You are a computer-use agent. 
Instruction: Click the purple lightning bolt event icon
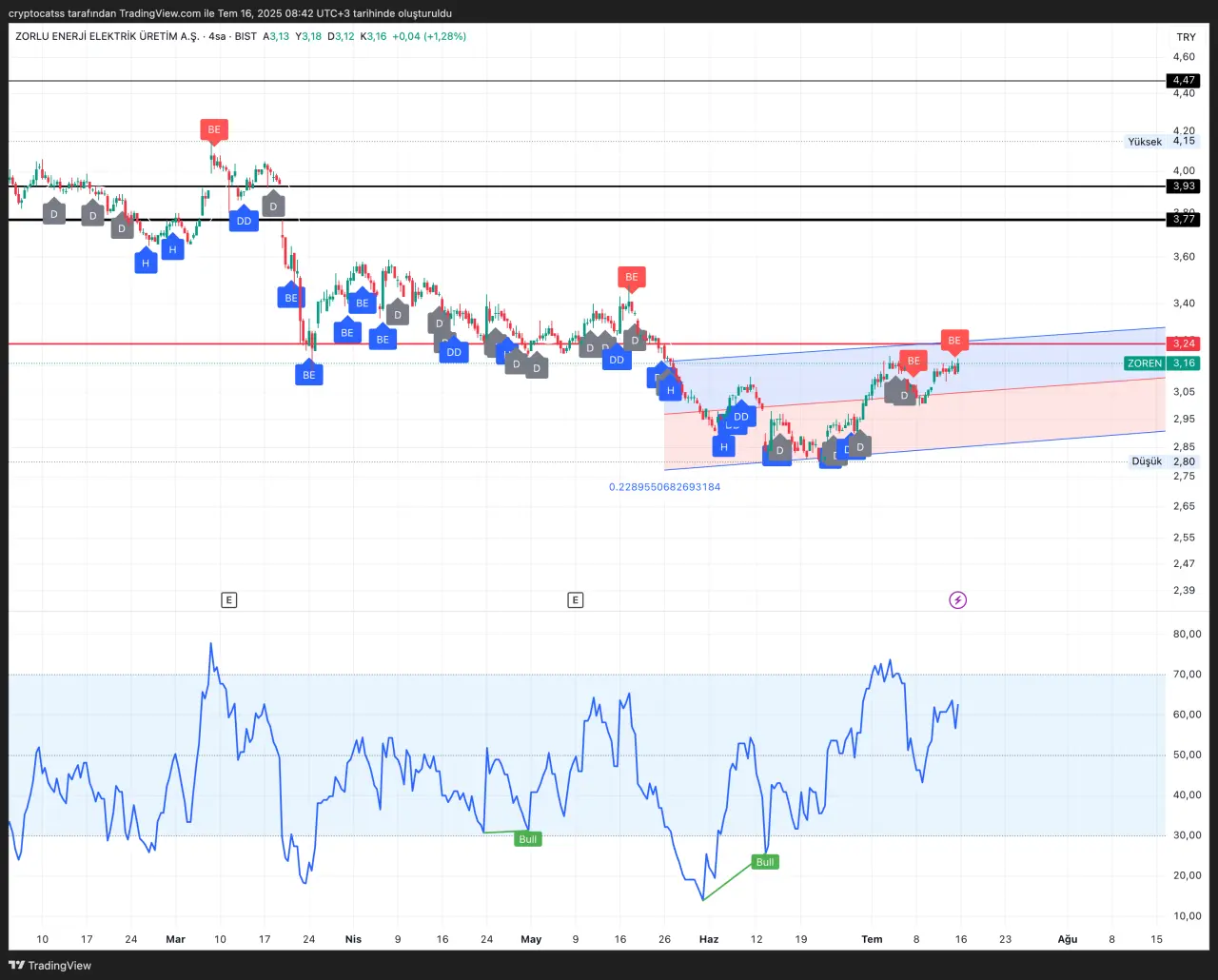tap(958, 599)
